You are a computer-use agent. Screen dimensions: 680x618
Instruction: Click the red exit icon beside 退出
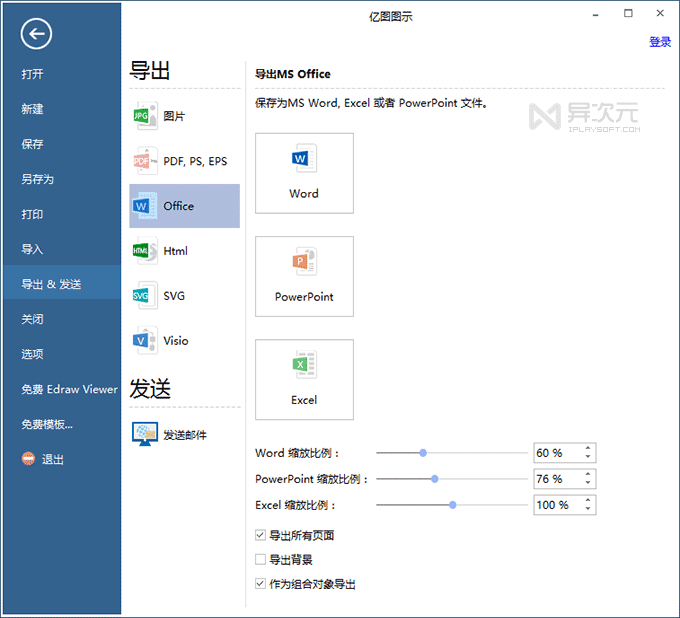28,459
